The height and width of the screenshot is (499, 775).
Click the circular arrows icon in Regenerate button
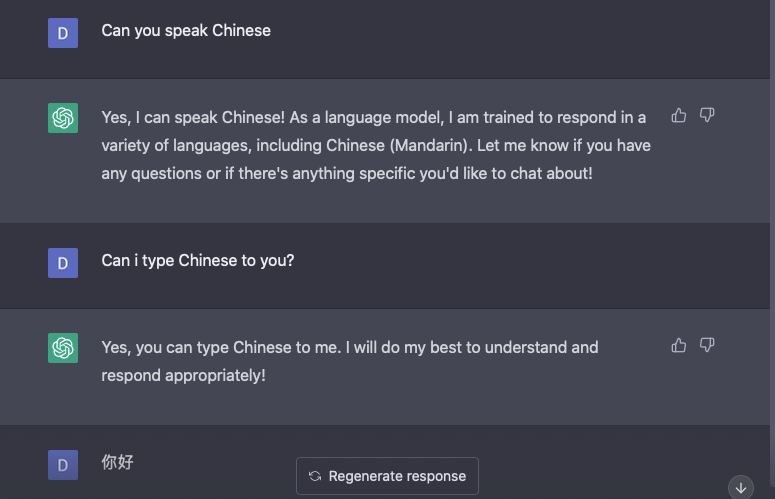click(315, 476)
